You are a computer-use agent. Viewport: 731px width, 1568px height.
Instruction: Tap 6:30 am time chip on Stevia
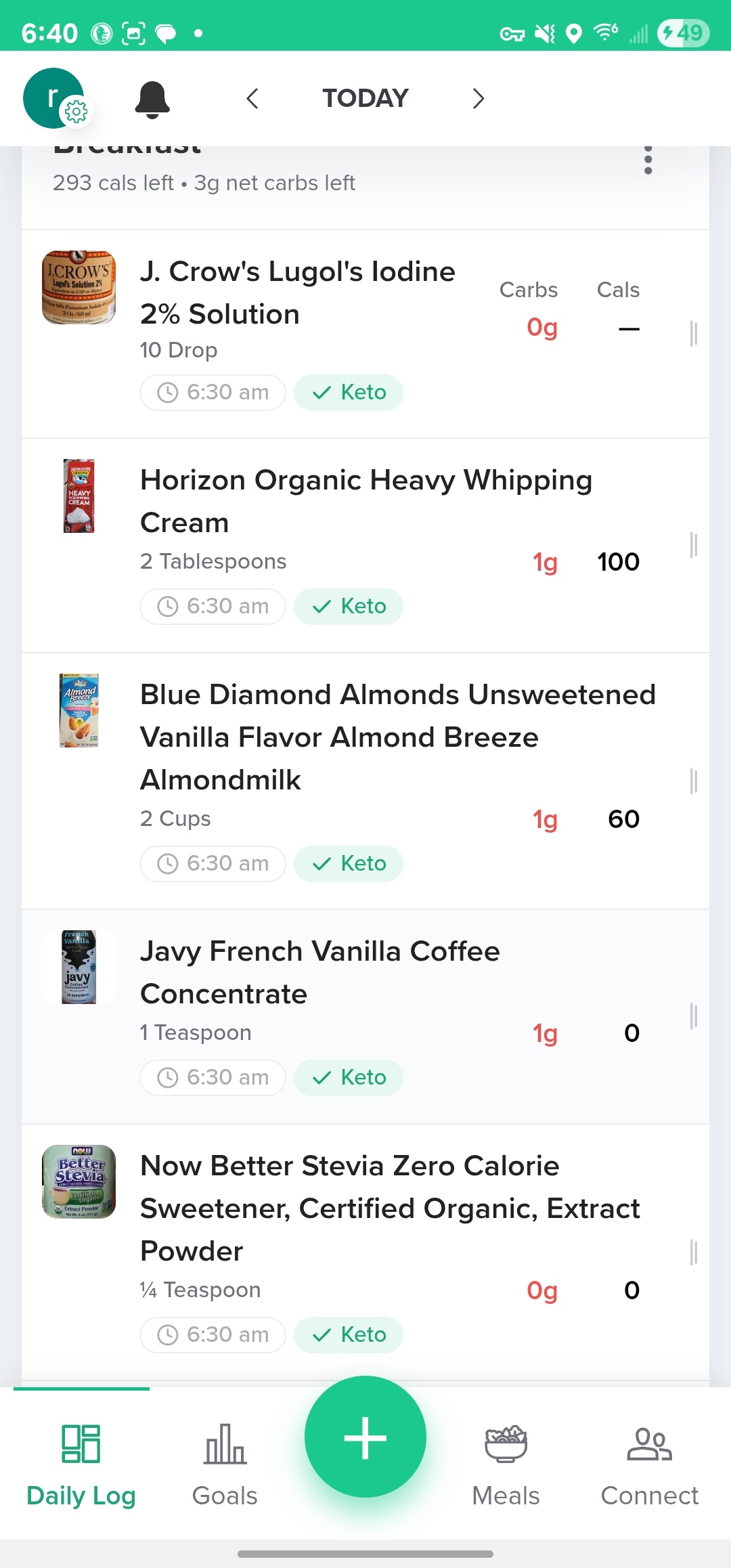tap(213, 1335)
